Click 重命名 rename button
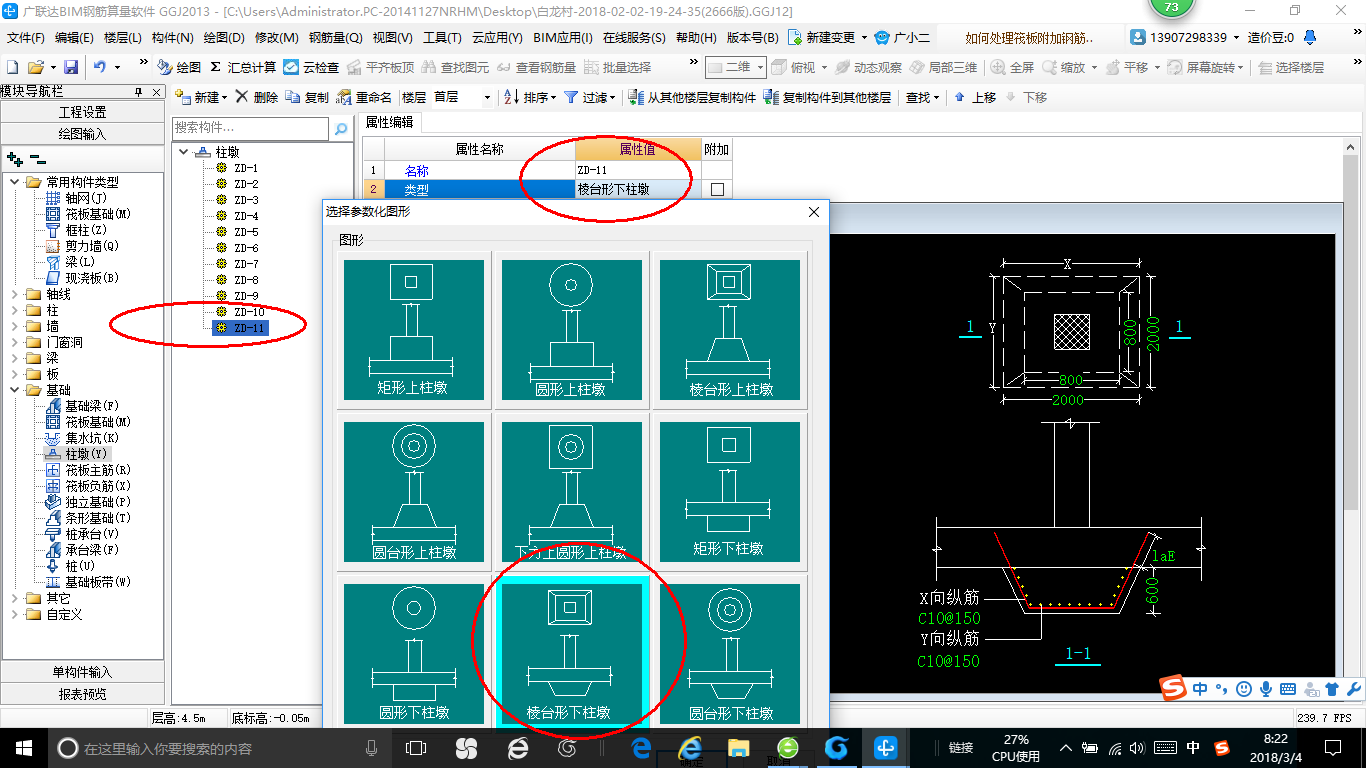1366x768 pixels. coord(364,97)
